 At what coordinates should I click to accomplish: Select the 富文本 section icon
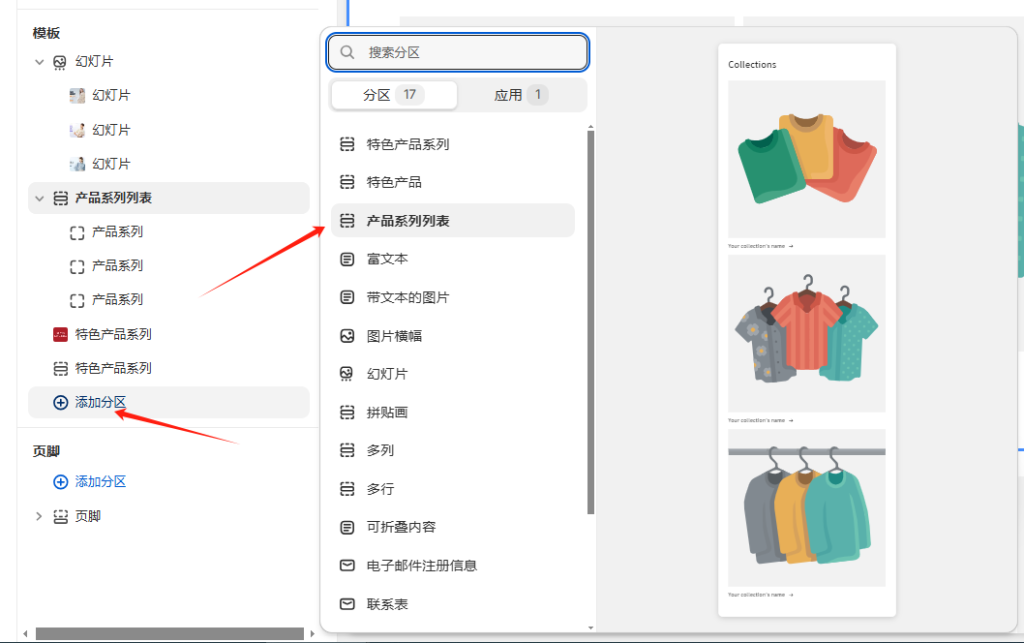click(x=345, y=258)
